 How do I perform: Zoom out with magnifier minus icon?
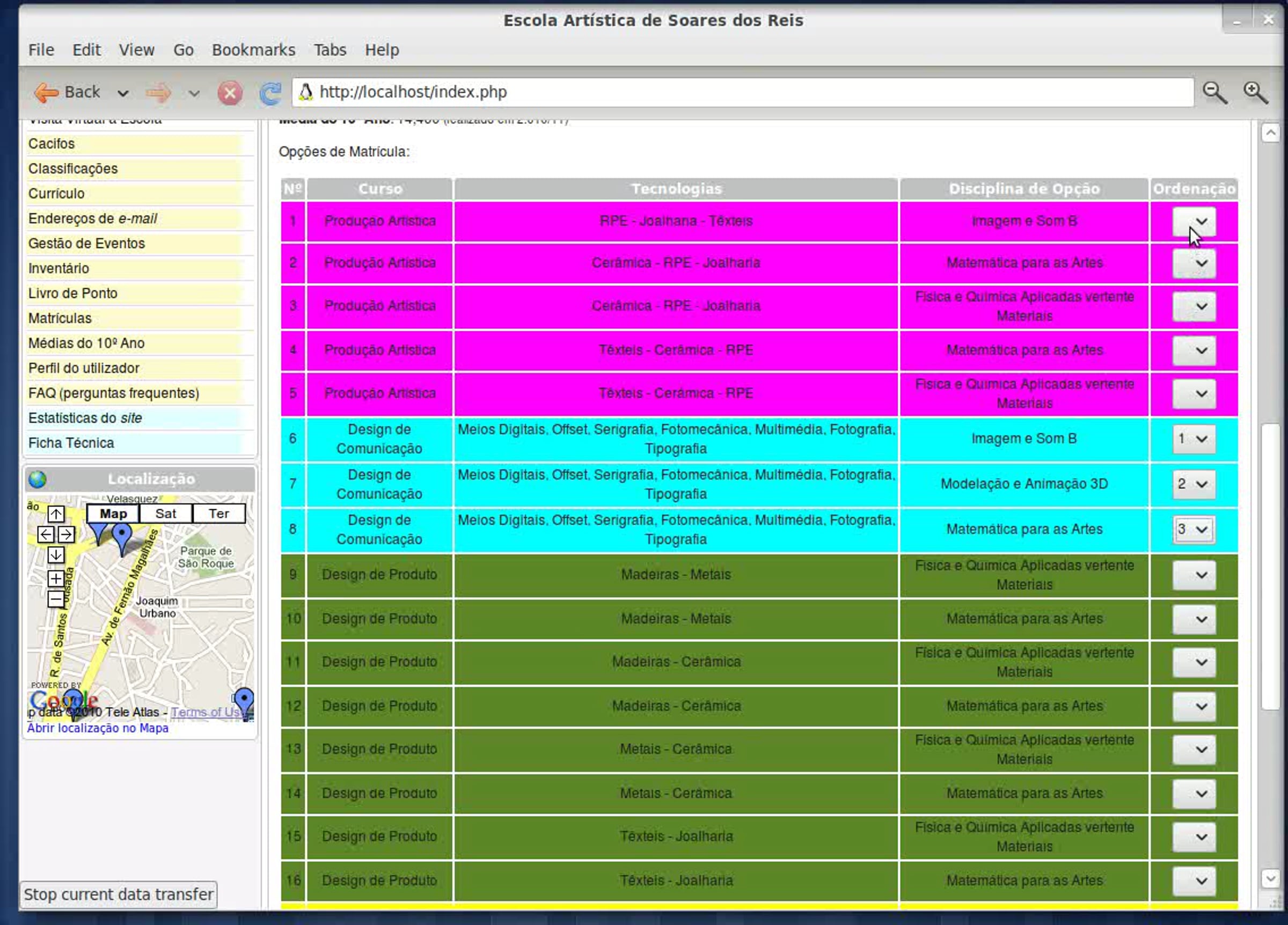1214,93
